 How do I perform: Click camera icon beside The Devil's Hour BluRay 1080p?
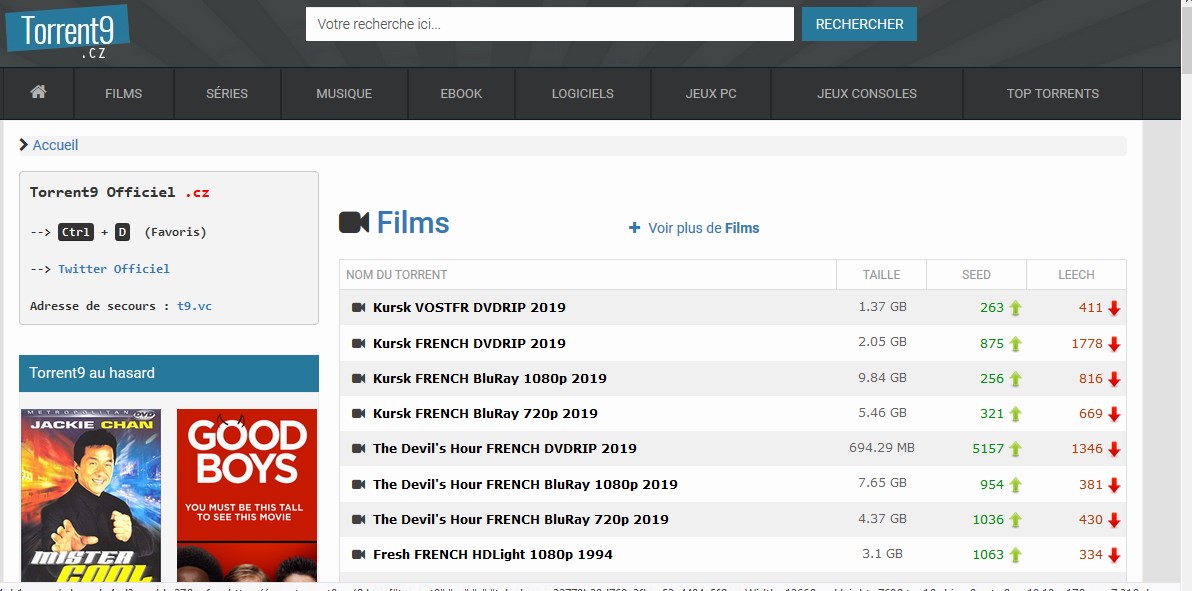359,484
